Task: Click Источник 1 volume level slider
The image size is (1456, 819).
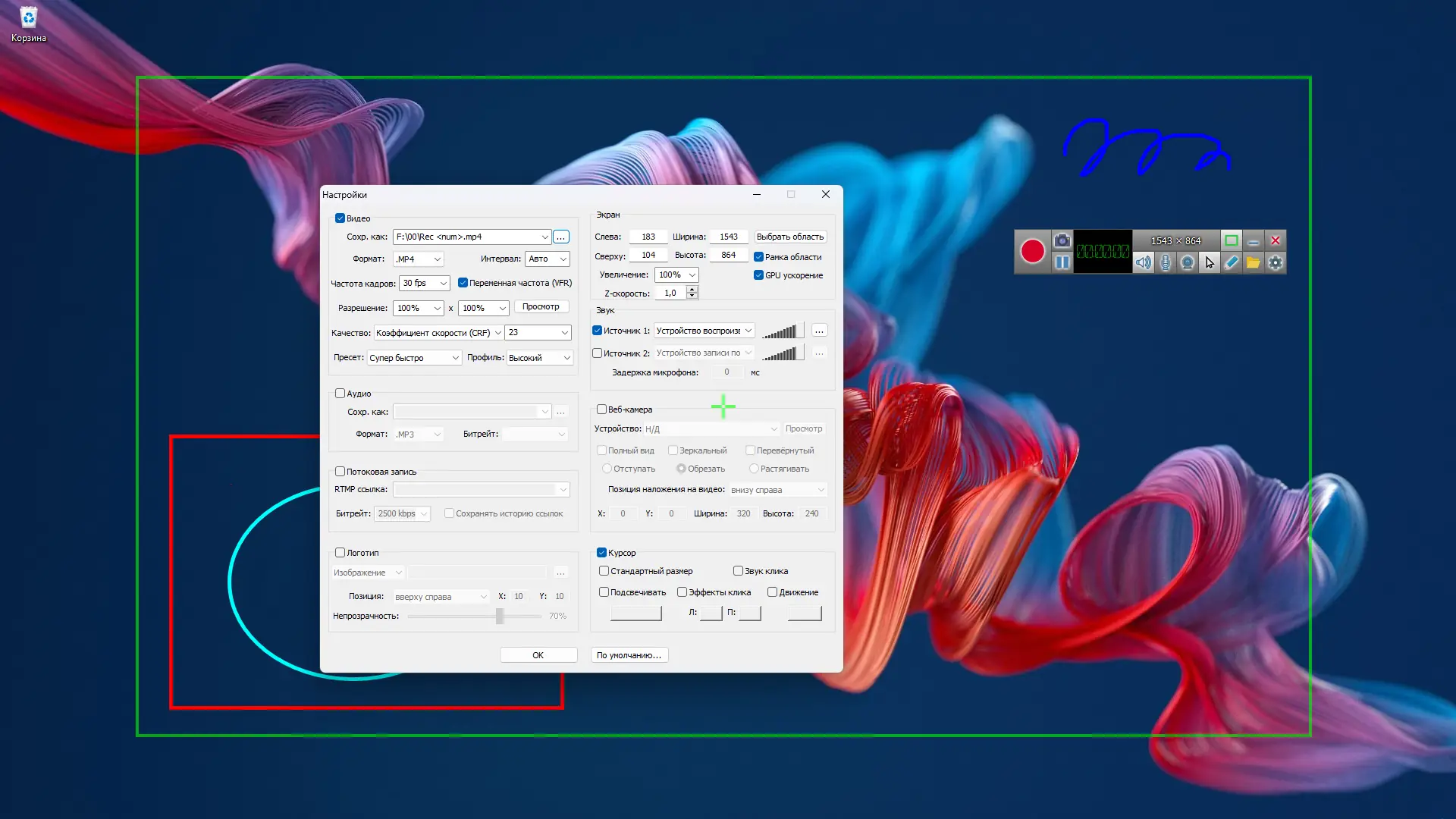Action: (782, 331)
